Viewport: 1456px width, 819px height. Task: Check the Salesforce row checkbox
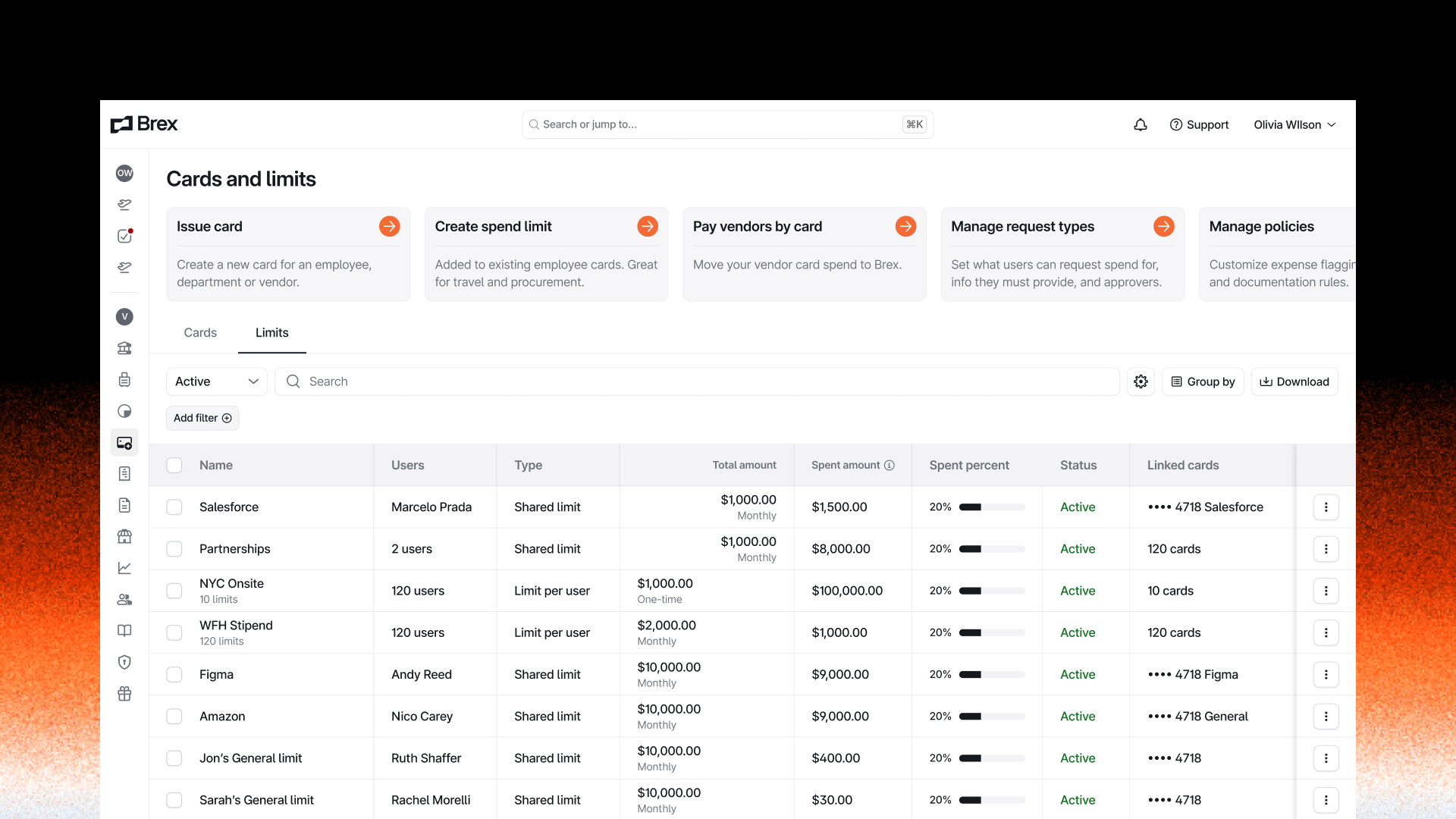pyautogui.click(x=174, y=507)
